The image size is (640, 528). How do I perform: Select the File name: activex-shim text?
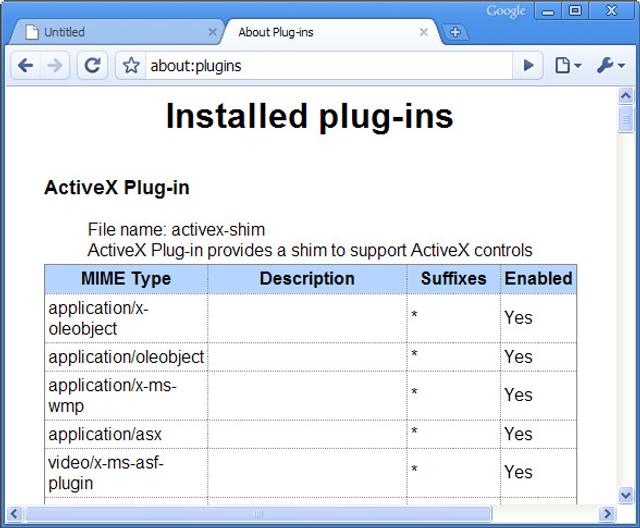(176, 229)
